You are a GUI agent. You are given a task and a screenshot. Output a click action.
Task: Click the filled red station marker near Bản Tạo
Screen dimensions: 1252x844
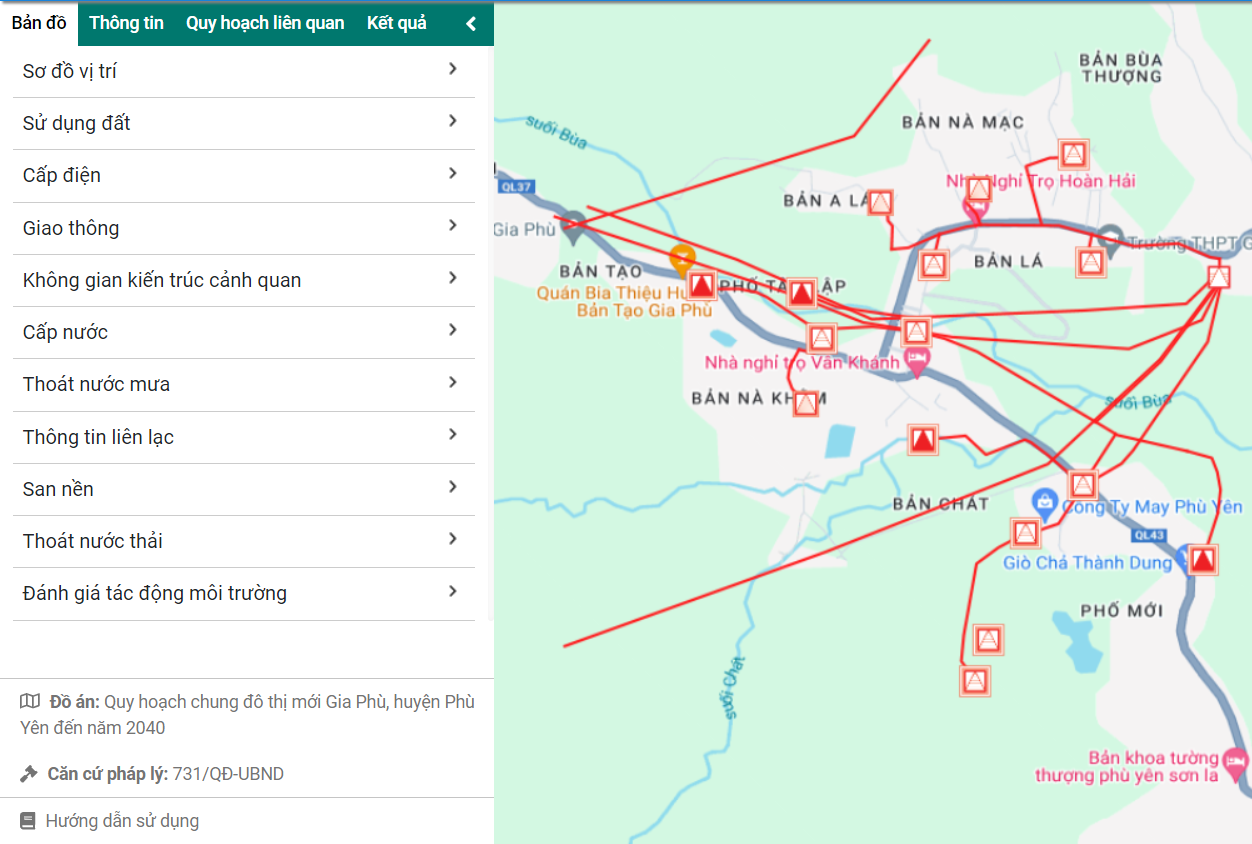702,287
